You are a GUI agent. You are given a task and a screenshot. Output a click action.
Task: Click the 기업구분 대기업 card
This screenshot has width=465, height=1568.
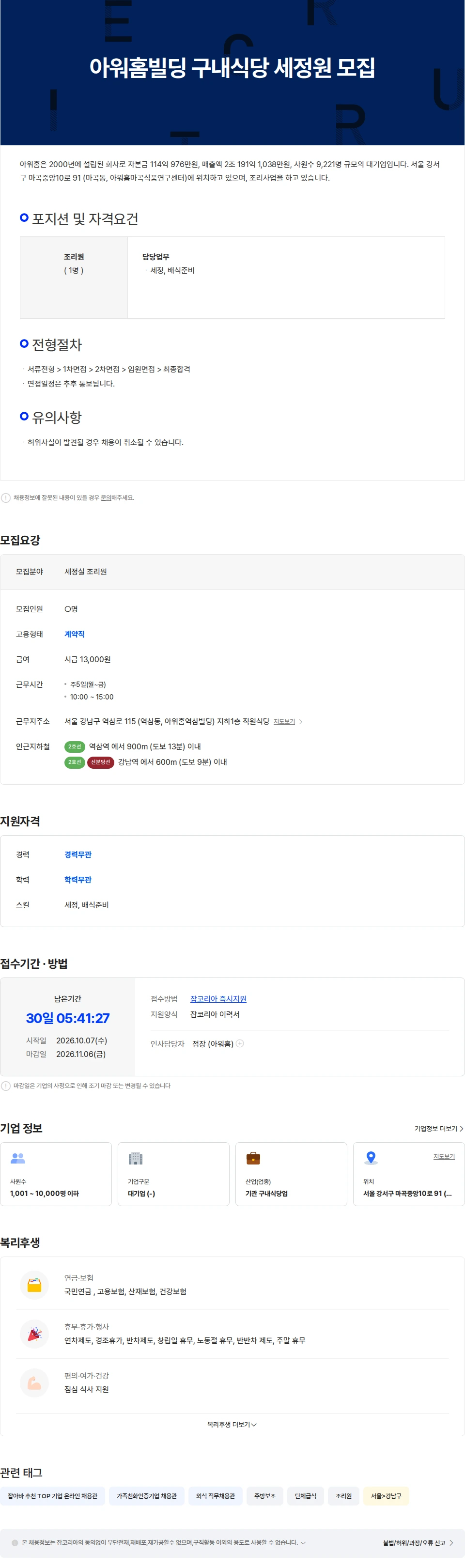(173, 1174)
